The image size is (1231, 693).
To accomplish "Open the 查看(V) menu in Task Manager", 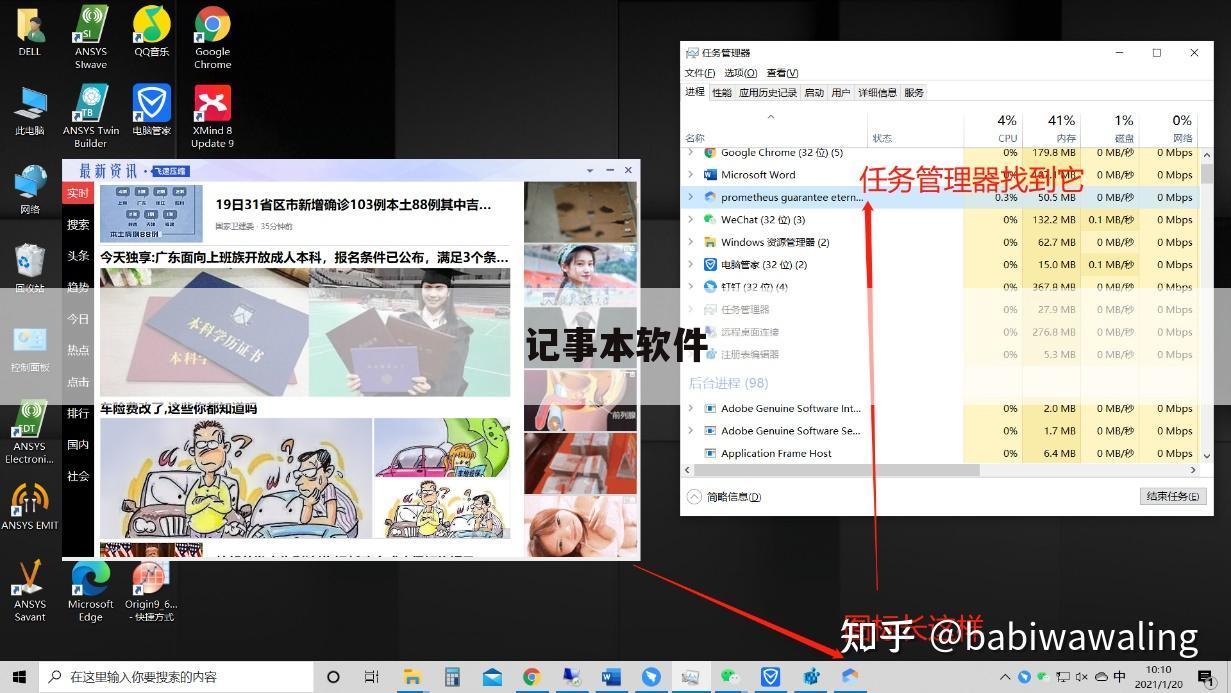I will pyautogui.click(x=782, y=73).
